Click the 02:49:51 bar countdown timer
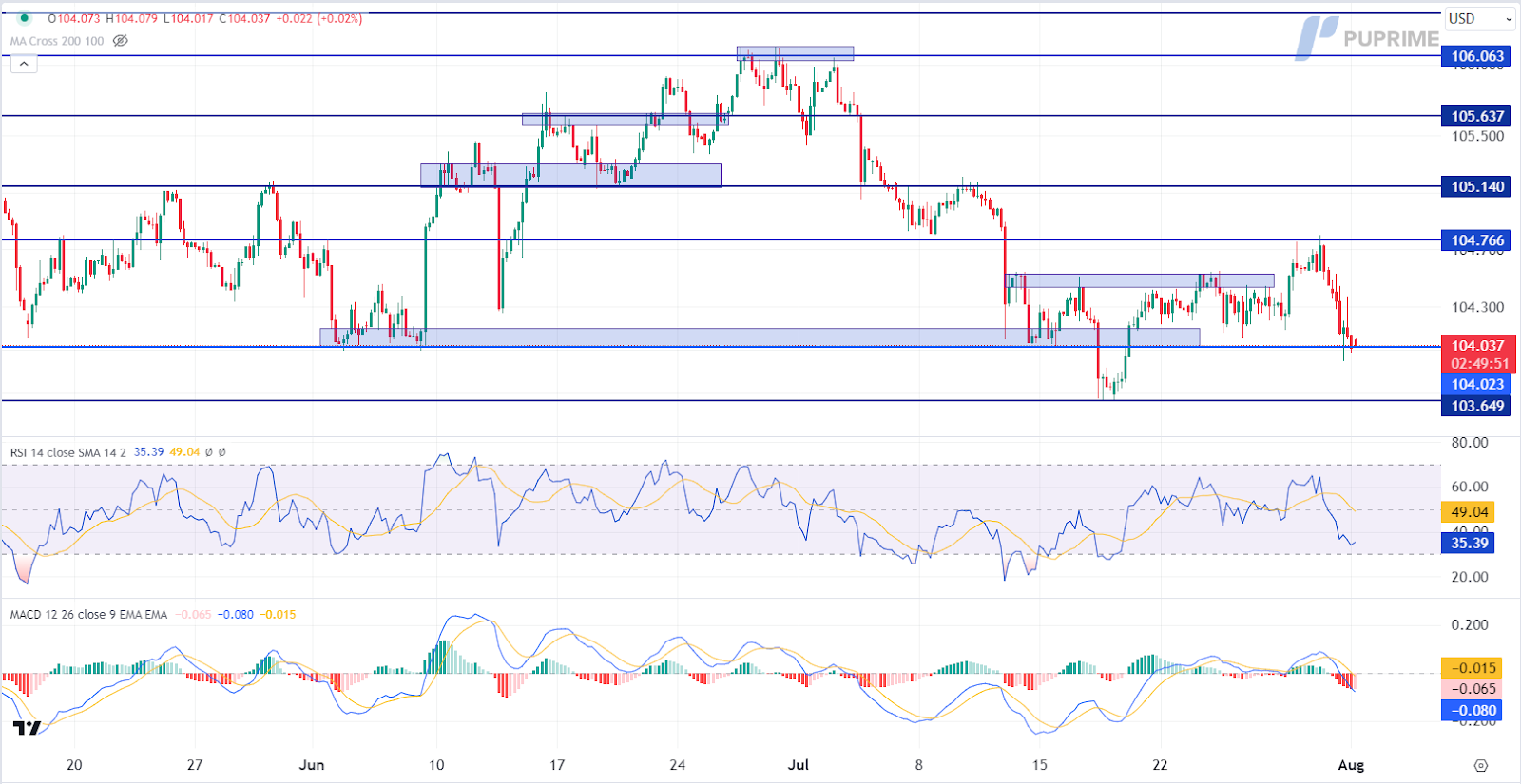Image resolution: width=1521 pixels, height=784 pixels. [1479, 364]
